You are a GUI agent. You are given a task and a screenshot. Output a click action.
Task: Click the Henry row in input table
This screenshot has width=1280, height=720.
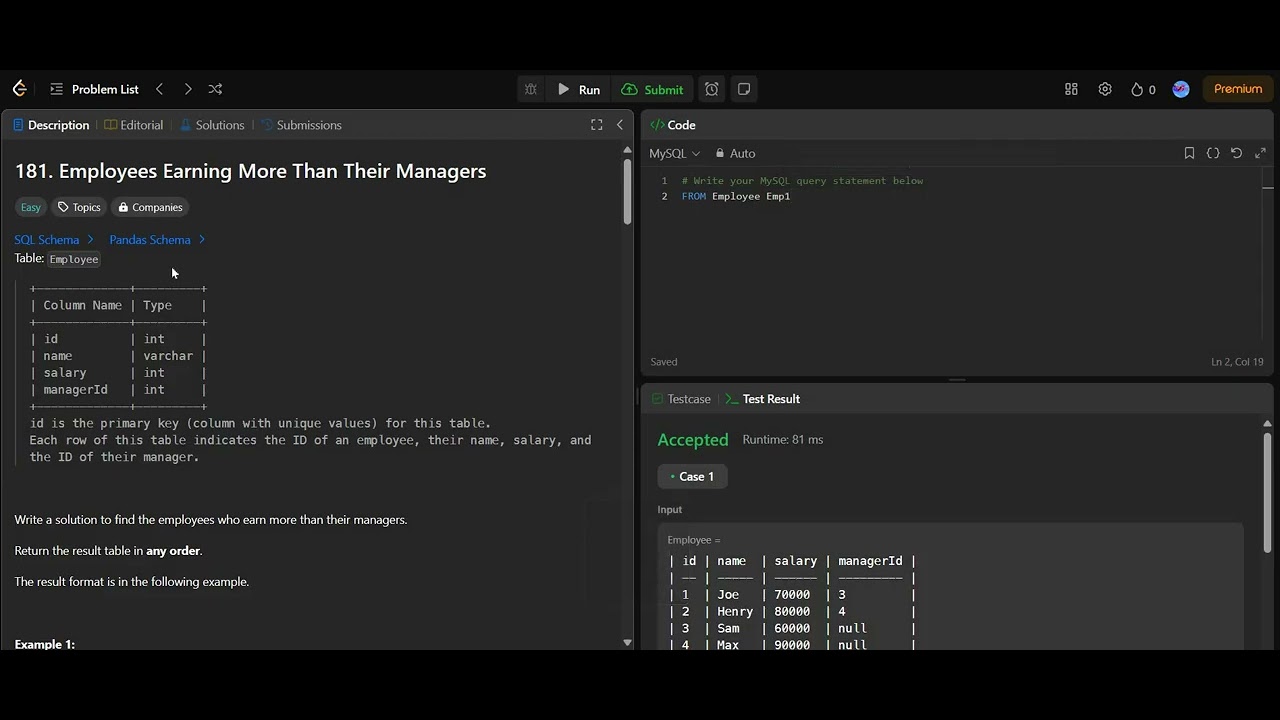pyautogui.click(x=791, y=612)
